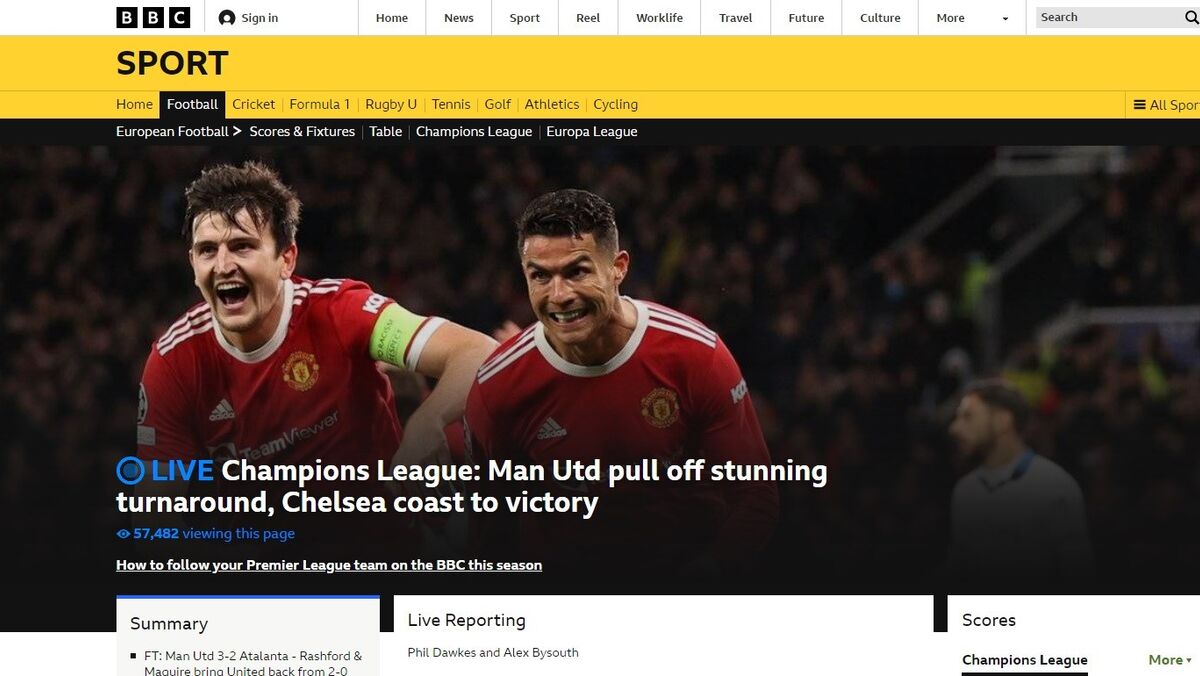Viewport: 1200px width, 676px height.
Task: Open the All Sport hamburger menu icon
Action: click(x=1139, y=104)
